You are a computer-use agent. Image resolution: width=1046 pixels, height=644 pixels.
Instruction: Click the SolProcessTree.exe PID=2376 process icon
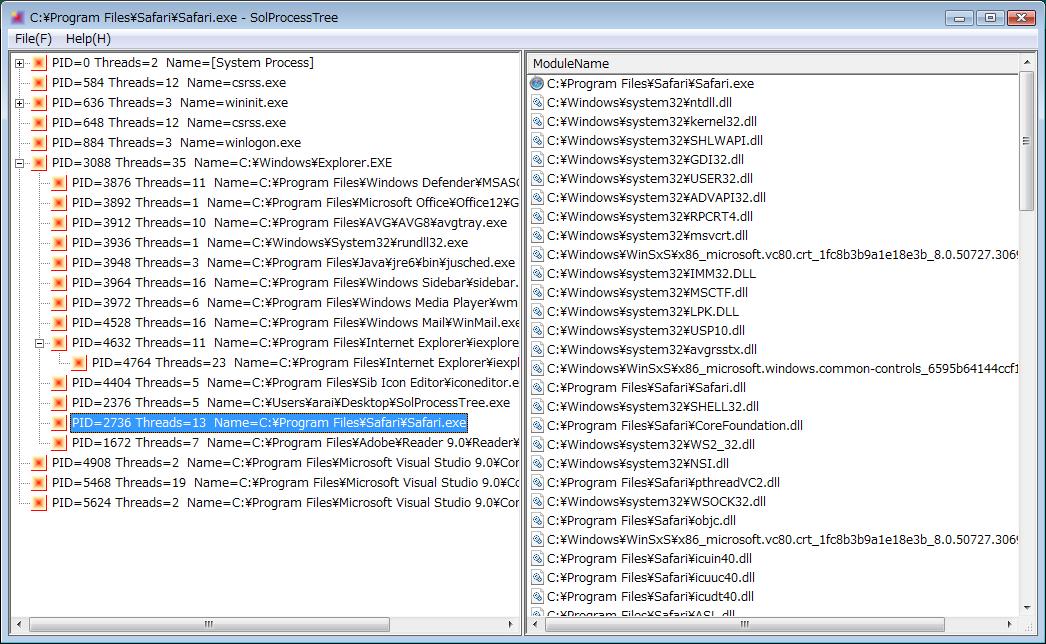[x=59, y=403]
